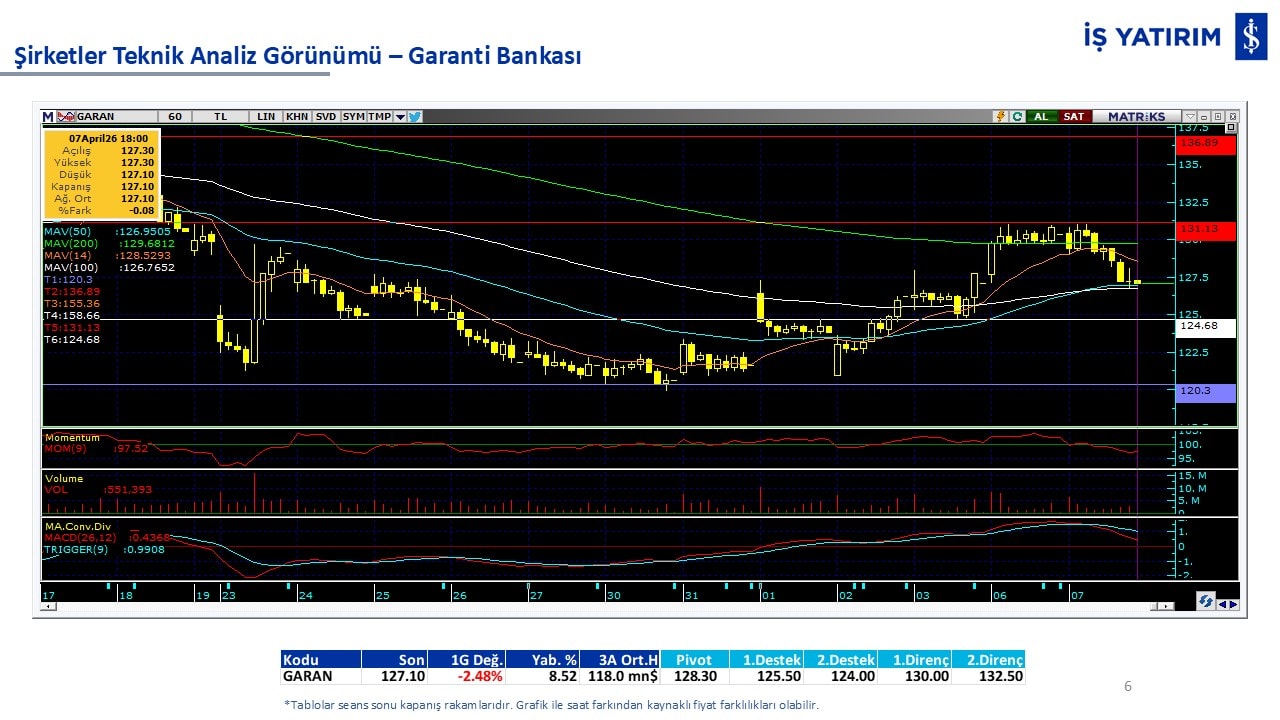Refresh chart with green circular arrow icon
The image size is (1280, 720).
tap(1017, 117)
